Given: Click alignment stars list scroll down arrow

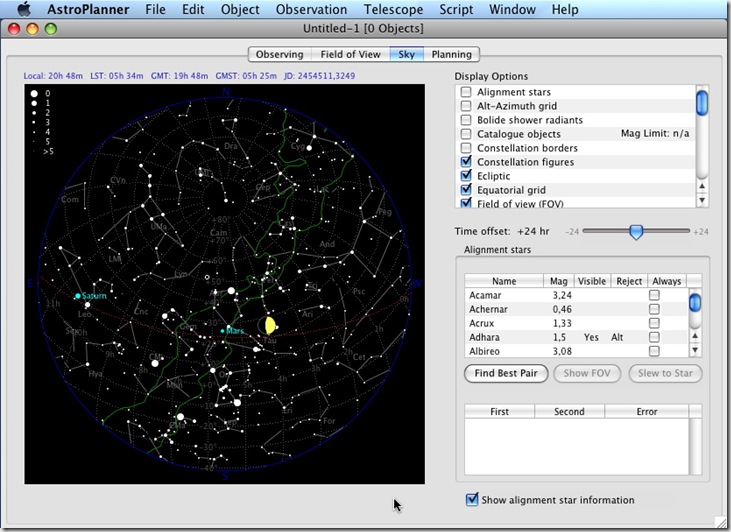Looking at the screenshot, I should (x=695, y=350).
